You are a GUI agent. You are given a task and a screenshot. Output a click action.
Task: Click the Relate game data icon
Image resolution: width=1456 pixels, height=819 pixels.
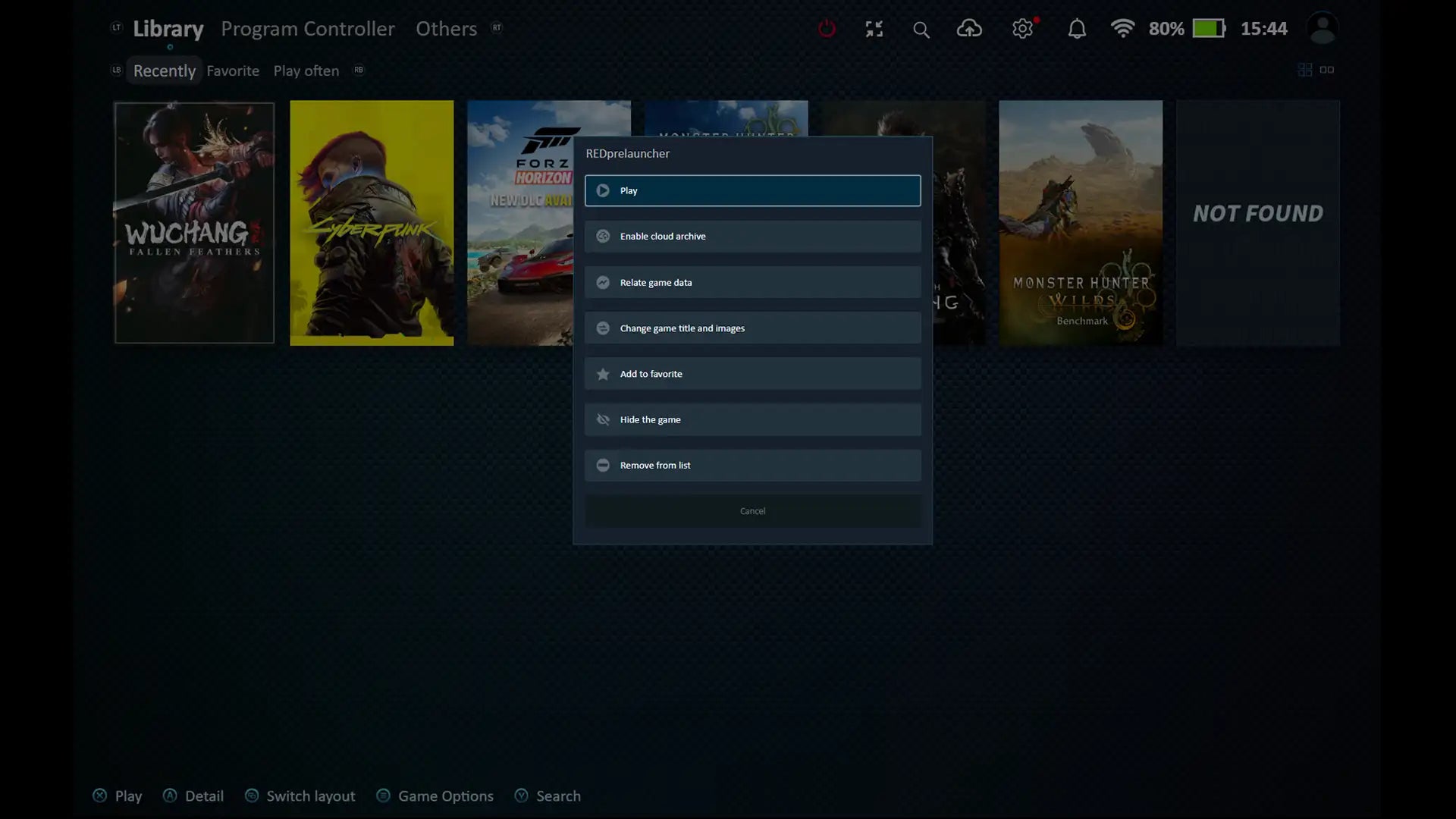pyautogui.click(x=603, y=282)
